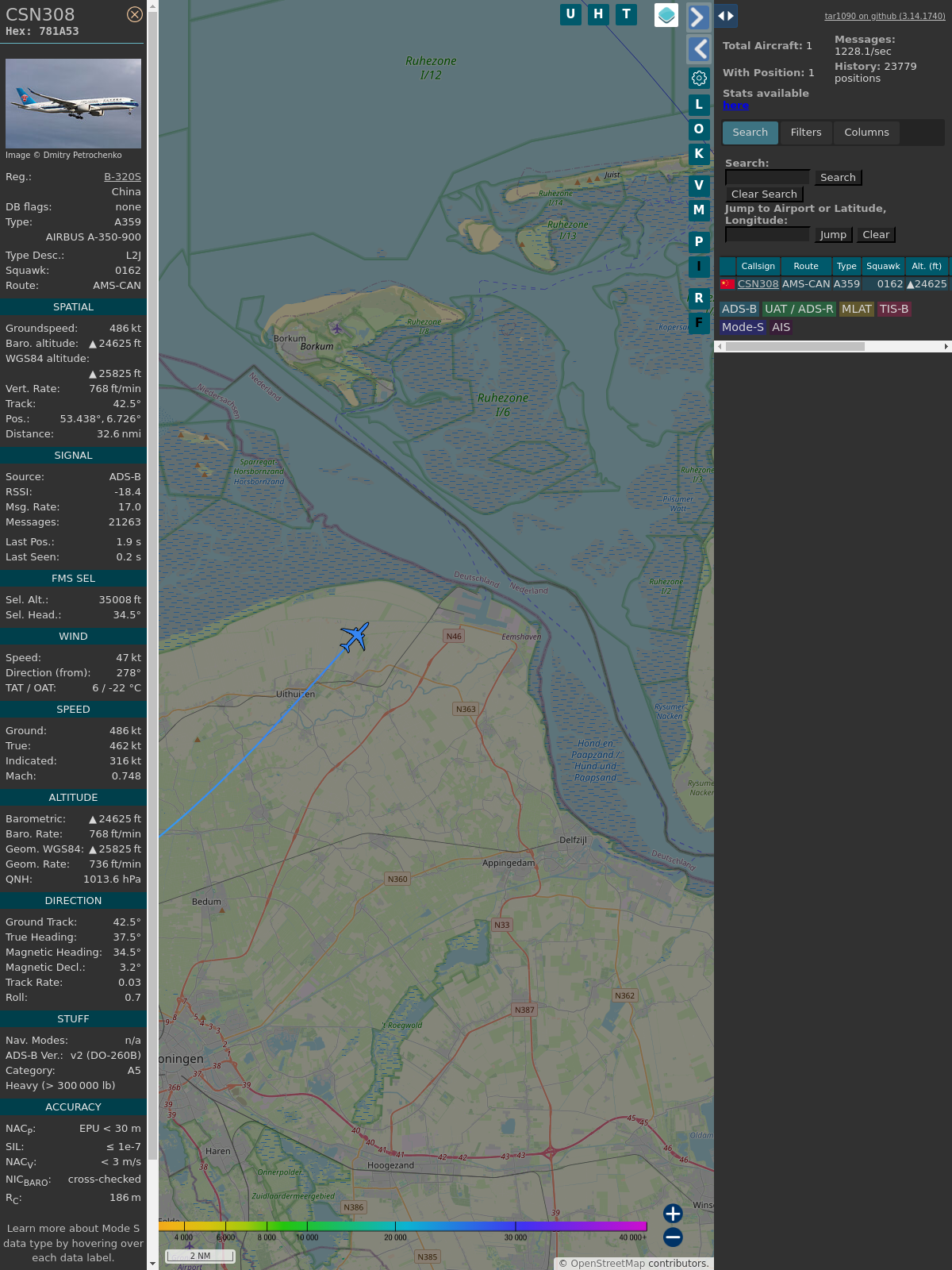
Task: Sort table by Squawk column header
Action: 883,267
